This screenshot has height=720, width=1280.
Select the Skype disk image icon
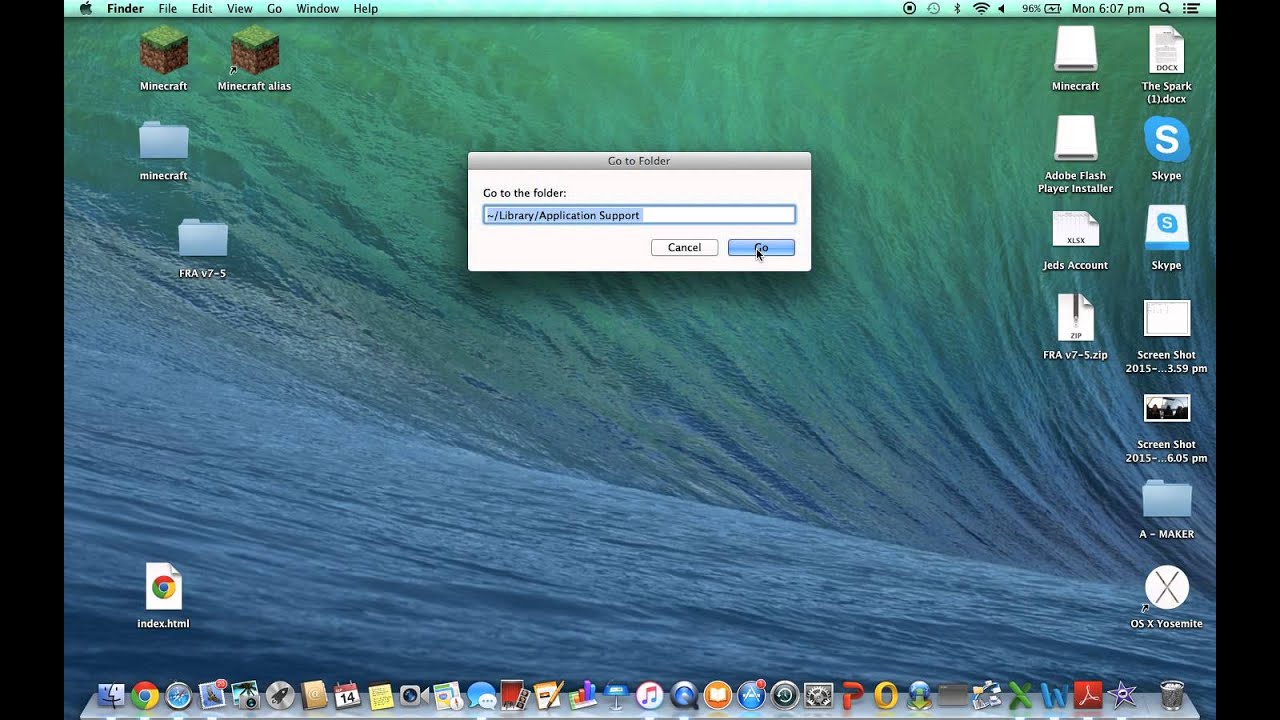[1166, 228]
